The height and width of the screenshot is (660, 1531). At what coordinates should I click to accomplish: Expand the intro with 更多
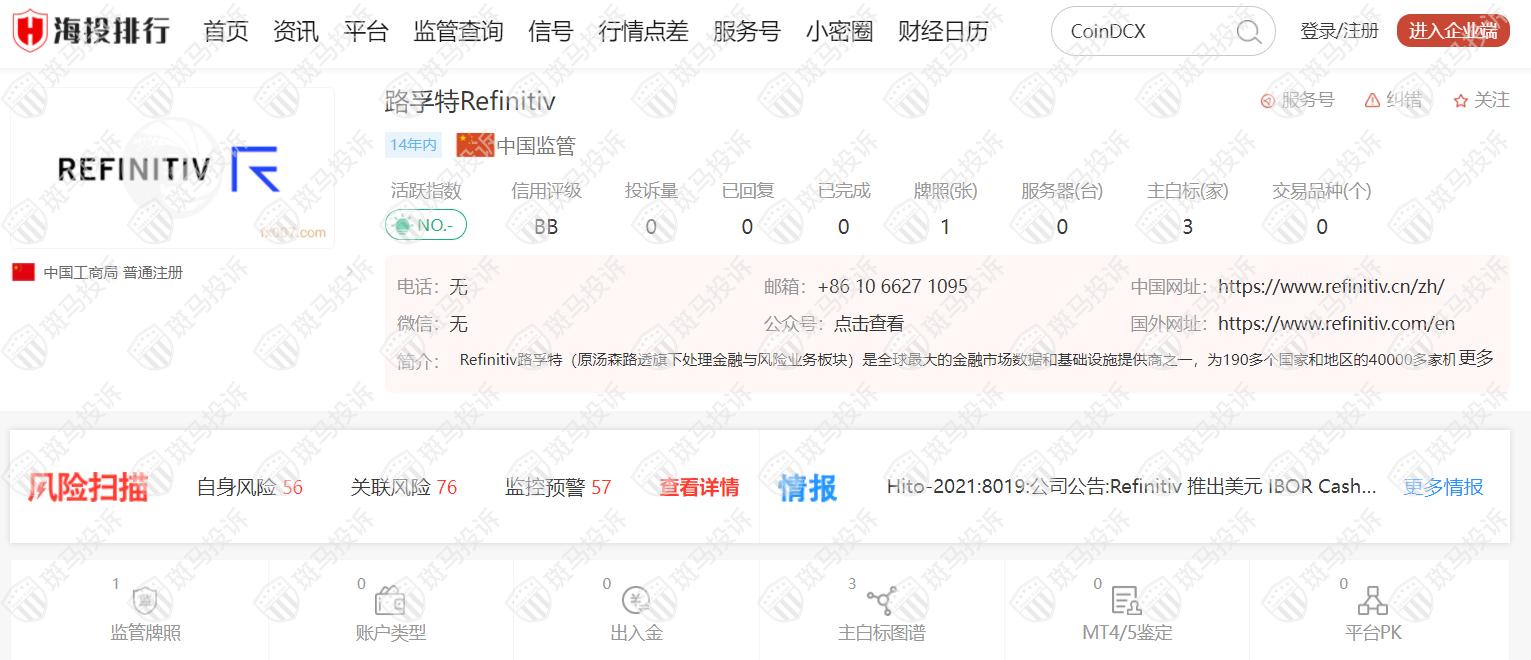(x=1476, y=358)
